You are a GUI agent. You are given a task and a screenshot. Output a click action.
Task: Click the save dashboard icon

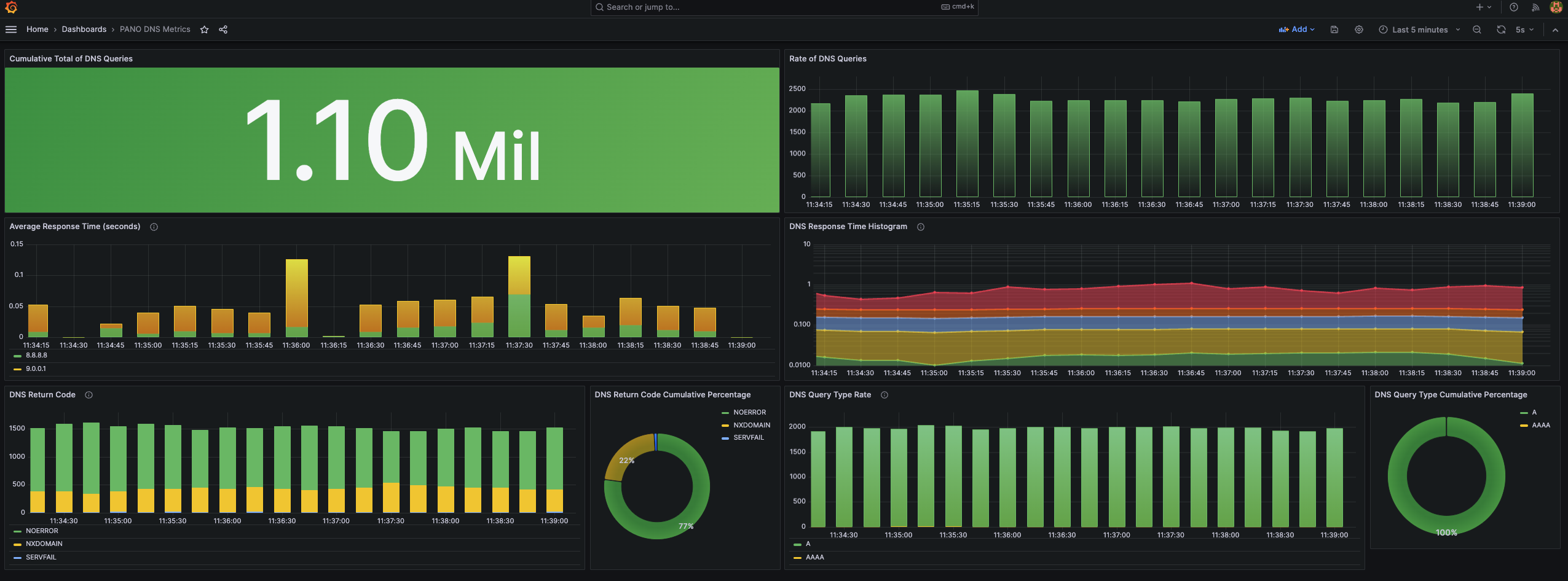tap(1334, 29)
